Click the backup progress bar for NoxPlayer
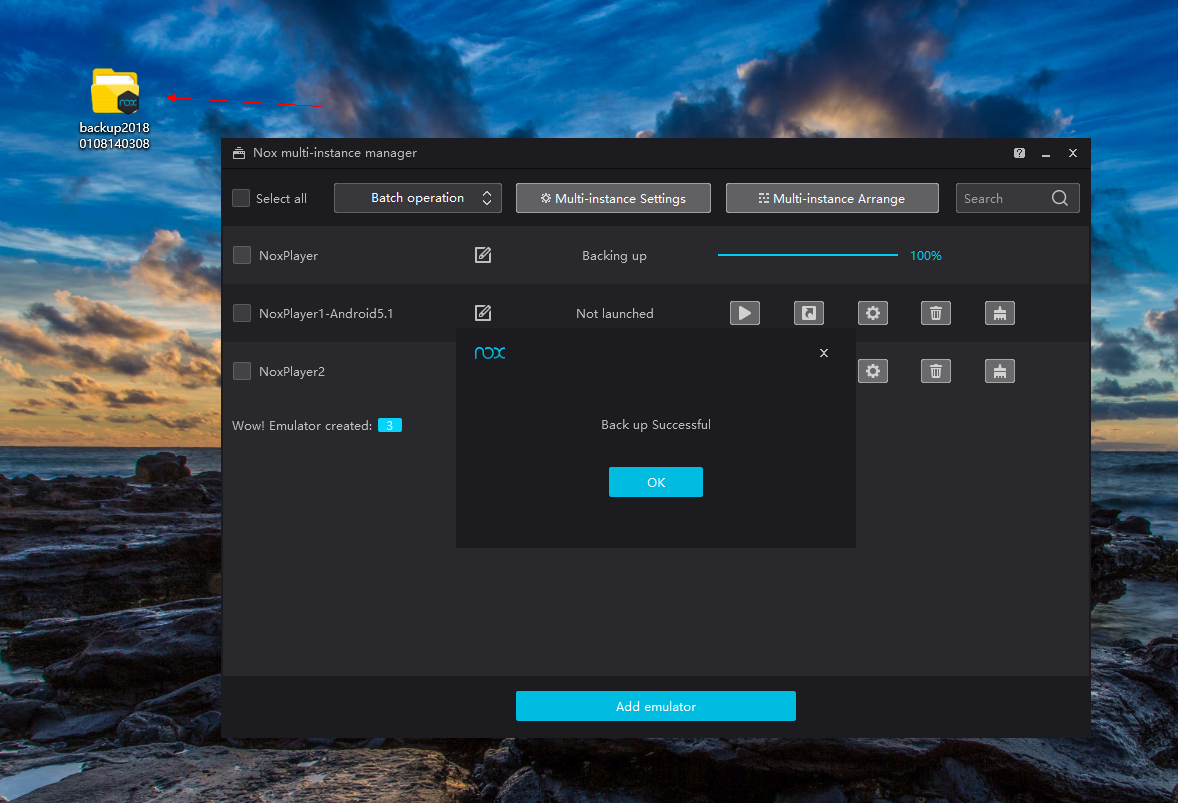 point(807,255)
